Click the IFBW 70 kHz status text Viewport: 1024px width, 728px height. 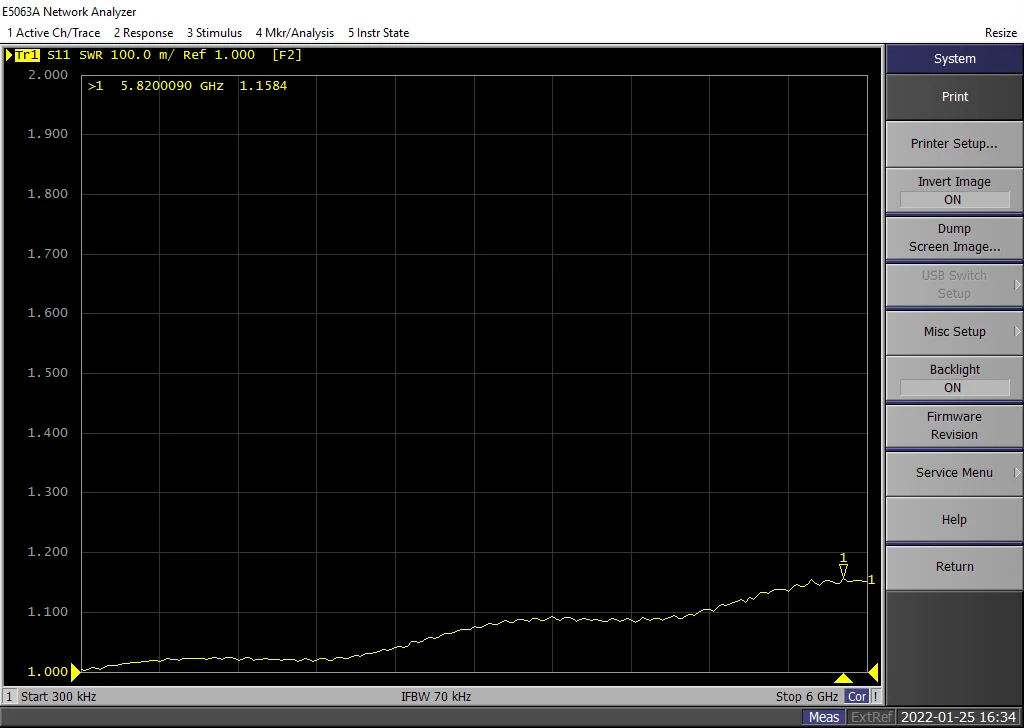[436, 697]
